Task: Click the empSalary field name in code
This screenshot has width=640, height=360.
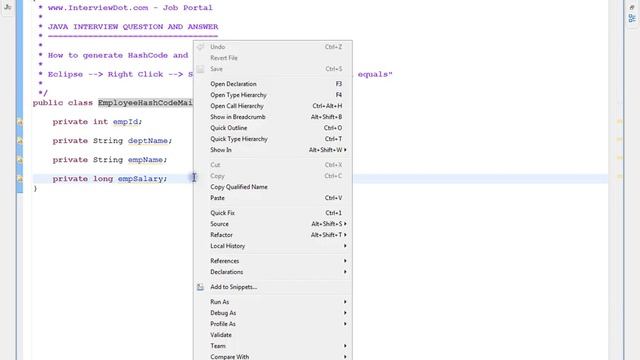Action: click(140, 179)
